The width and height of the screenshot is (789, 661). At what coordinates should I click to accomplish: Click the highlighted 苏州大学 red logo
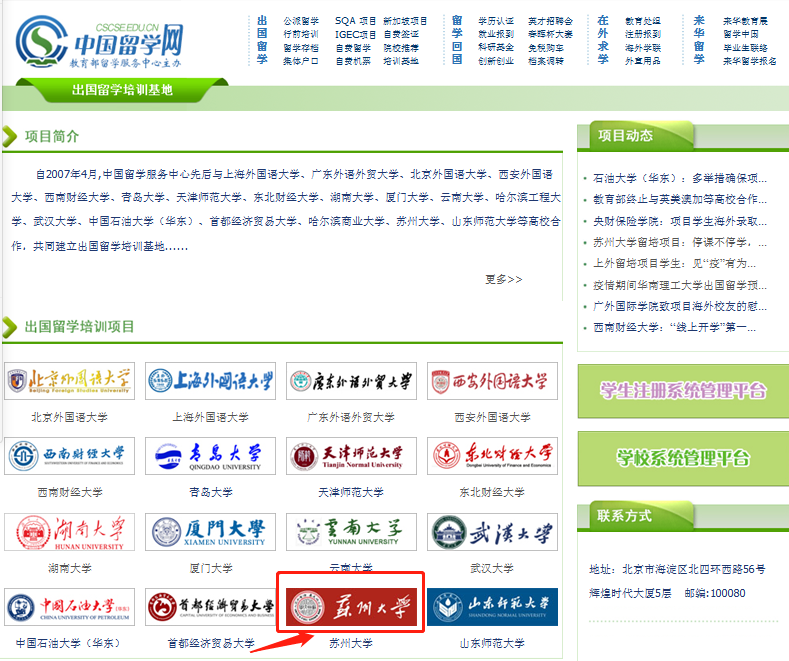pos(351,607)
